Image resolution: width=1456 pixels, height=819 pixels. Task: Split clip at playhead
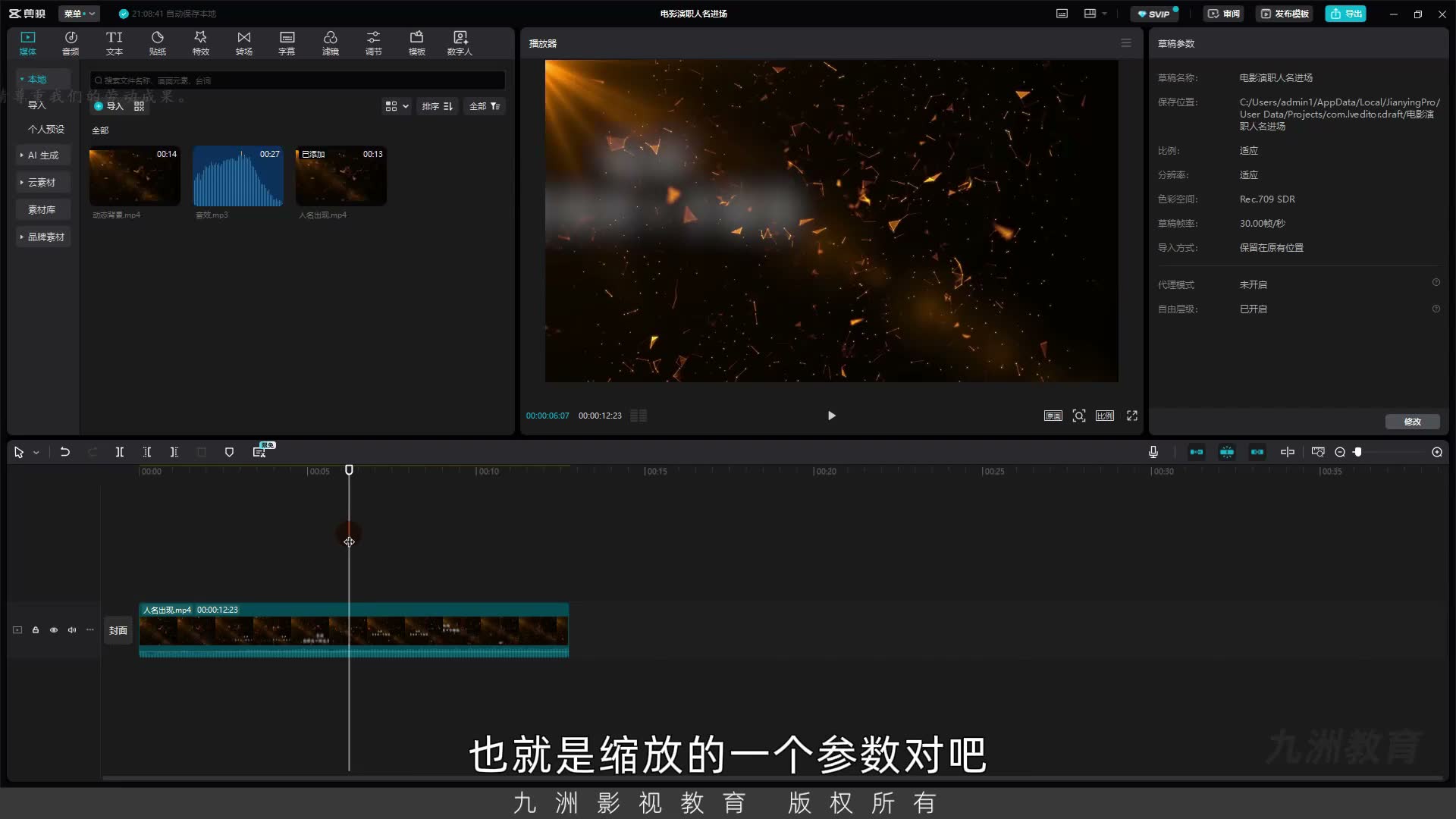tap(120, 452)
